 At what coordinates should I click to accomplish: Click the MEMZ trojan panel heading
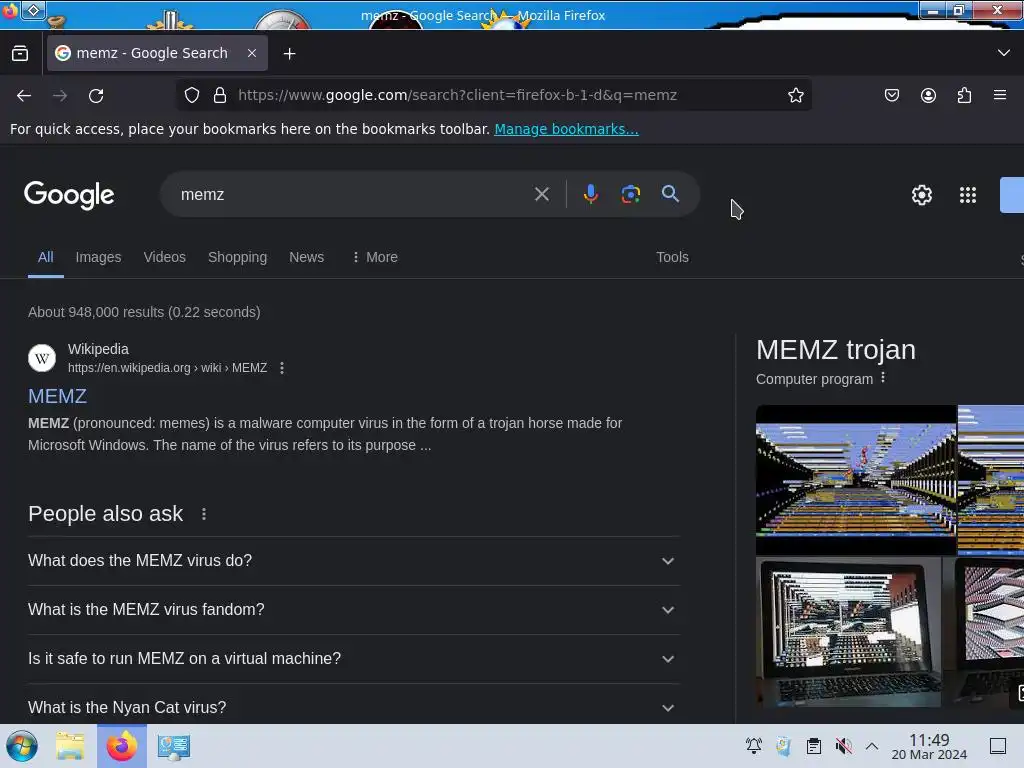[836, 350]
